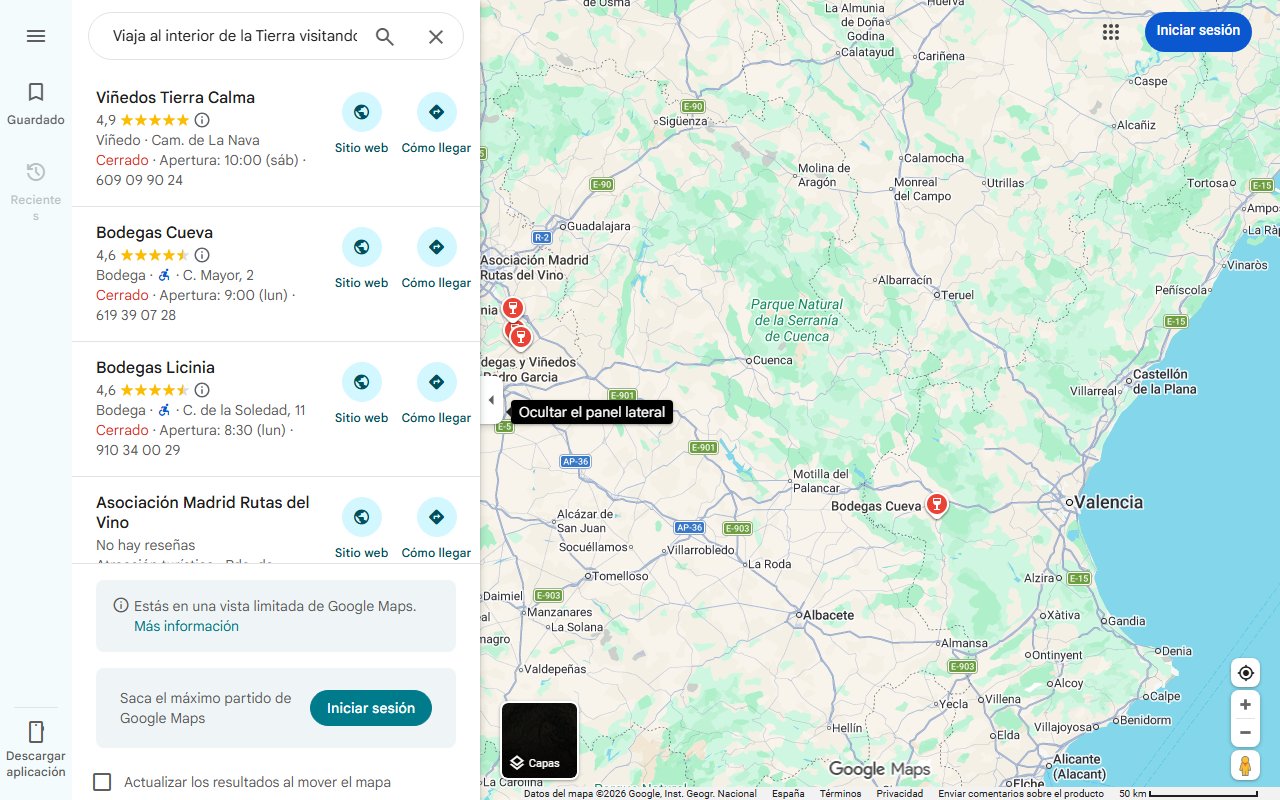This screenshot has height=800, width=1280.
Task: Click Cómo llegar for Viñedos Tierra Calma
Action: [x=436, y=124]
